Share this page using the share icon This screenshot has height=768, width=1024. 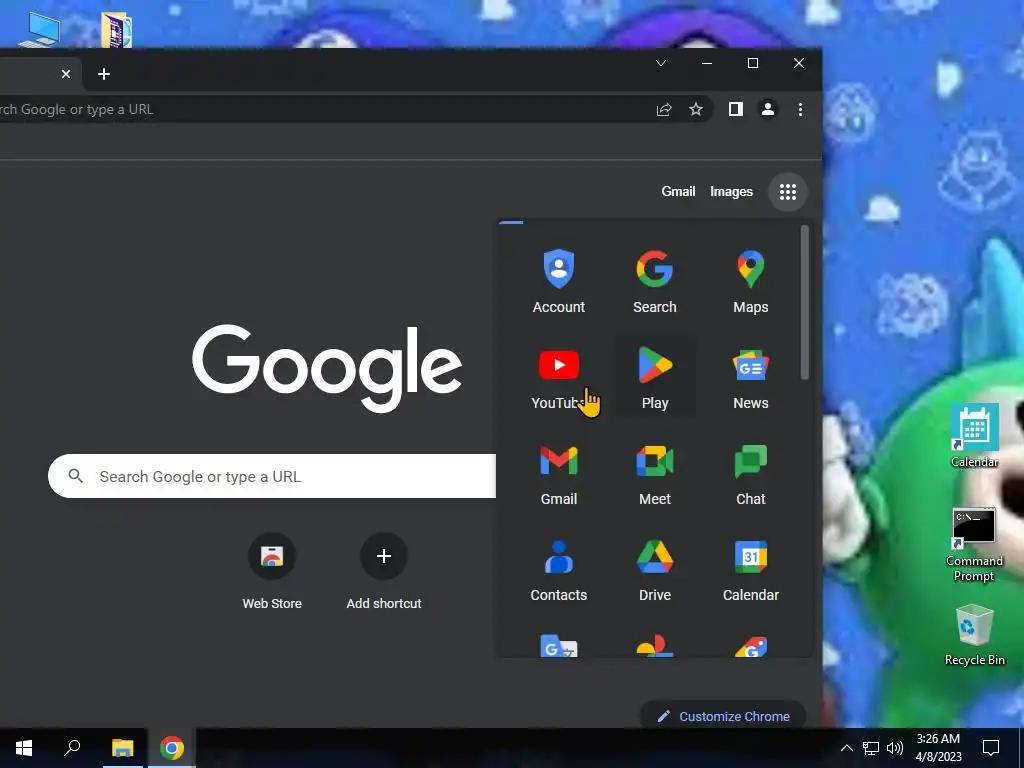point(664,109)
